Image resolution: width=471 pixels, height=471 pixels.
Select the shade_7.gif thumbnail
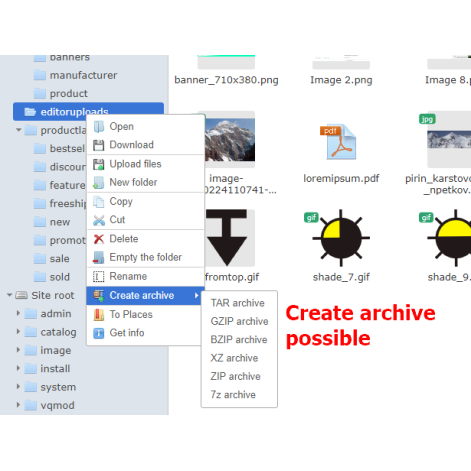tap(341, 238)
